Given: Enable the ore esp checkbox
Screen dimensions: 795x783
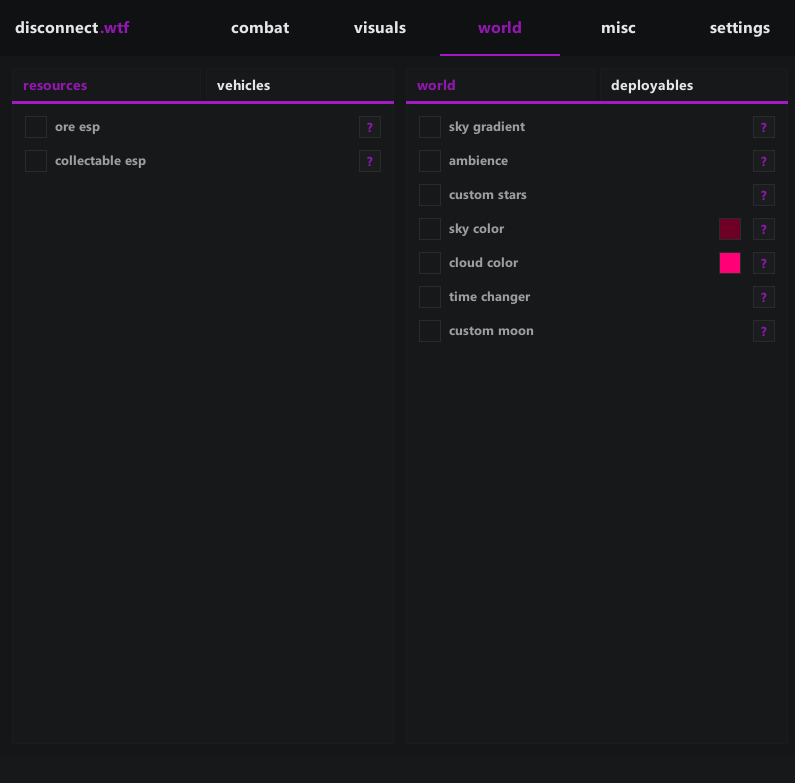Looking at the screenshot, I should coord(36,127).
